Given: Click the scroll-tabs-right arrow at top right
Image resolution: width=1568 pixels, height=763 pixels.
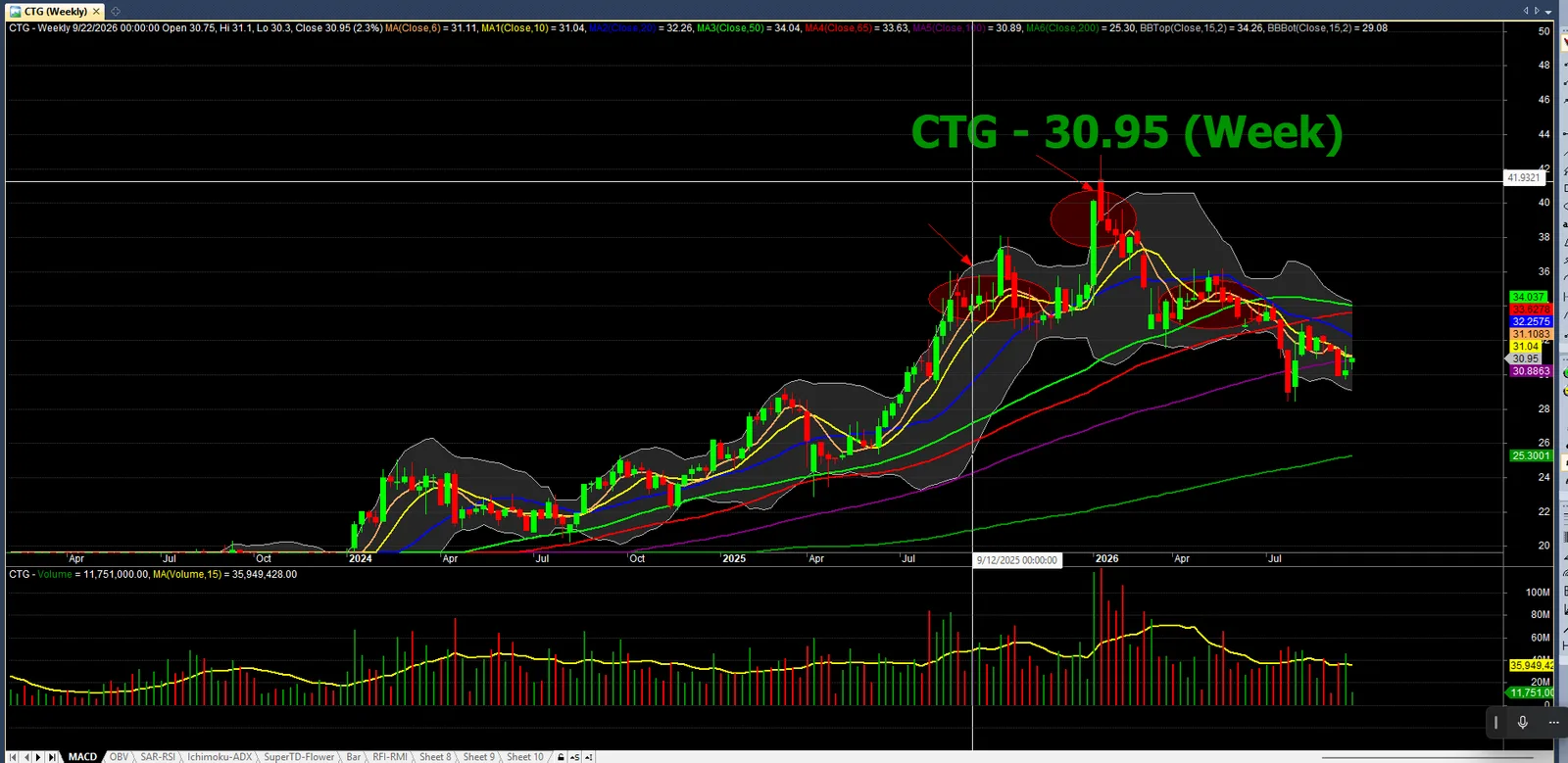Looking at the screenshot, I should tap(1537, 11).
